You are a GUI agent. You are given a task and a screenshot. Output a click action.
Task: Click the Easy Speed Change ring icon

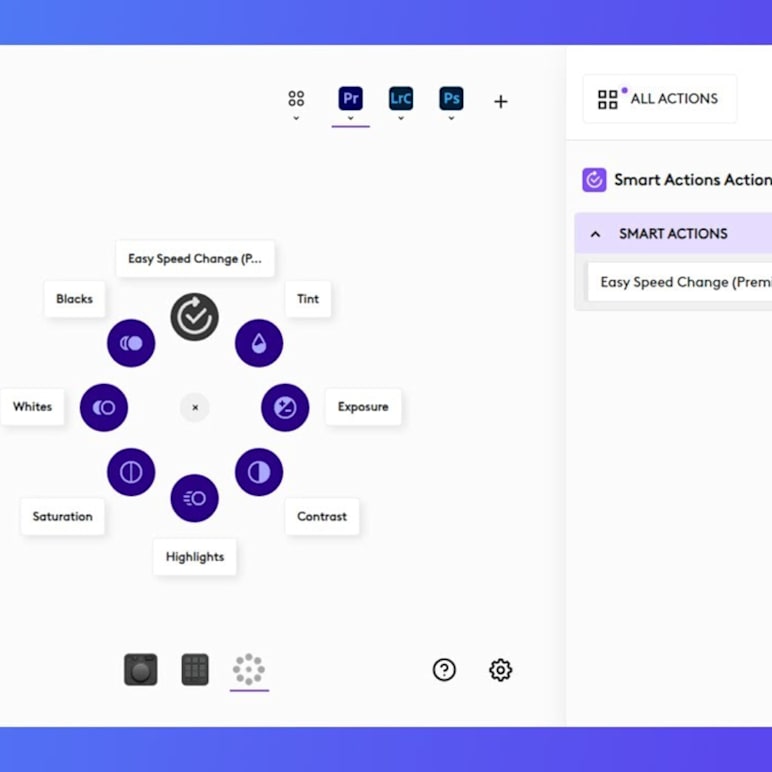pos(194,317)
